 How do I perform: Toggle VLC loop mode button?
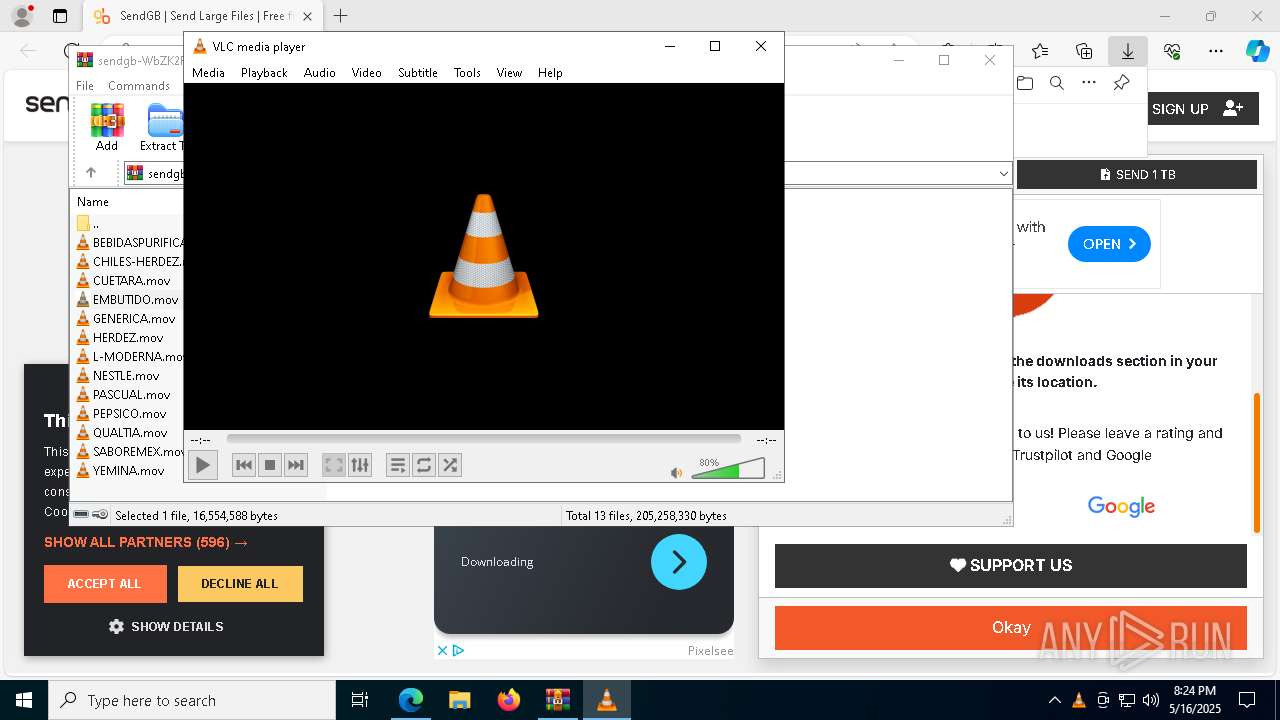(x=424, y=465)
